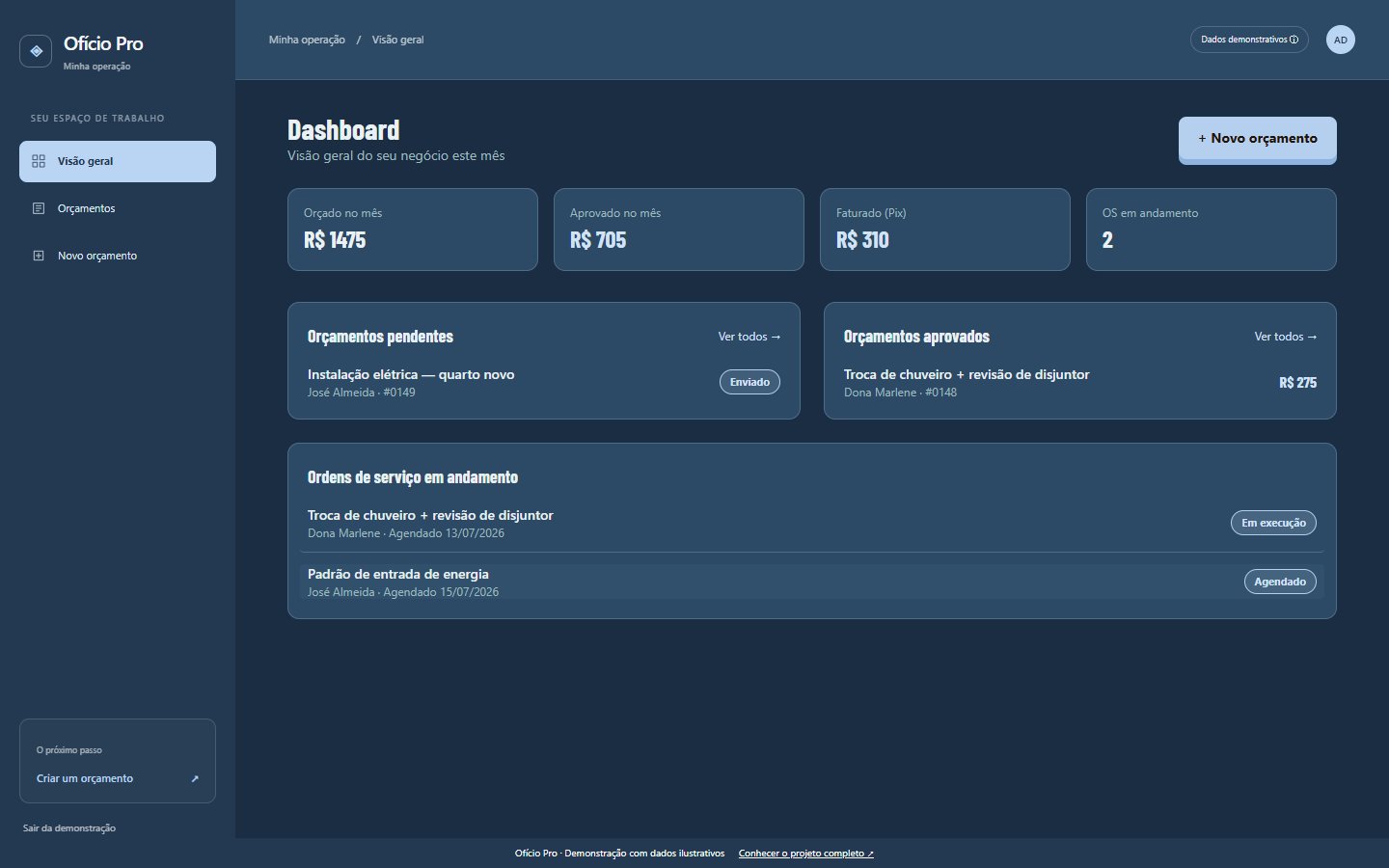Select Visão geral in the sidebar
Screen dimensions: 1389x868
click(118, 161)
